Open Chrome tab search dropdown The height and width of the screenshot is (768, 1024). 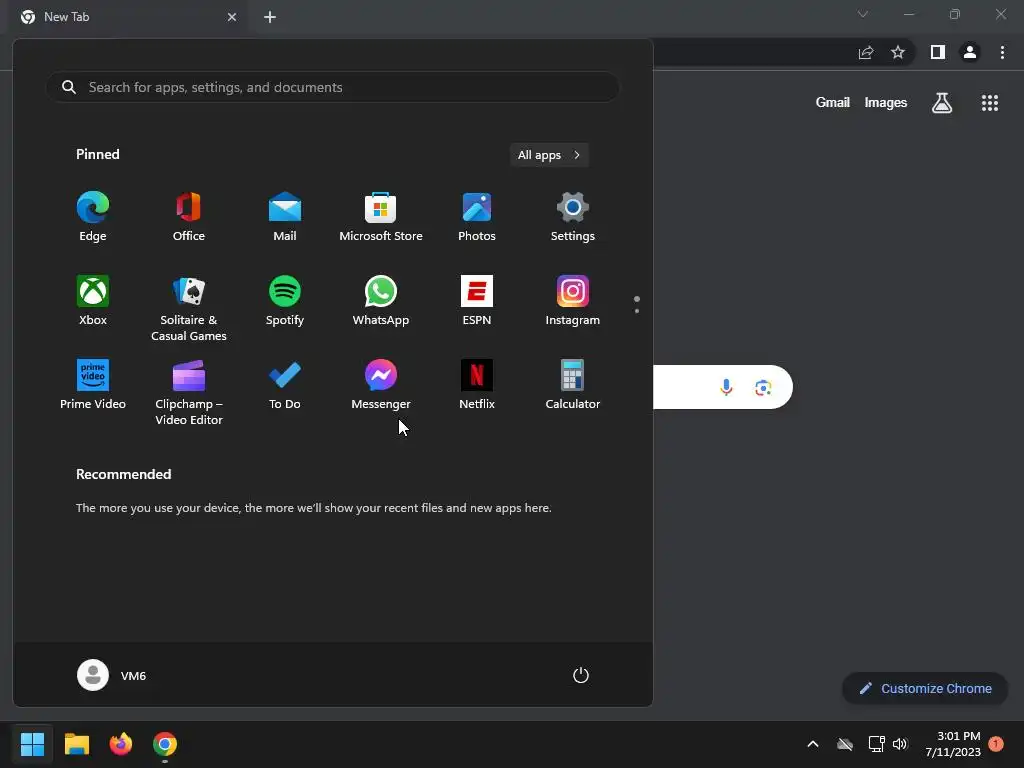coord(863,14)
